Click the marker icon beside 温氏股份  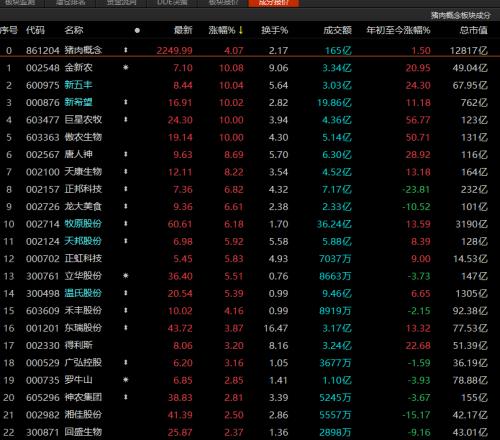tap(126, 293)
